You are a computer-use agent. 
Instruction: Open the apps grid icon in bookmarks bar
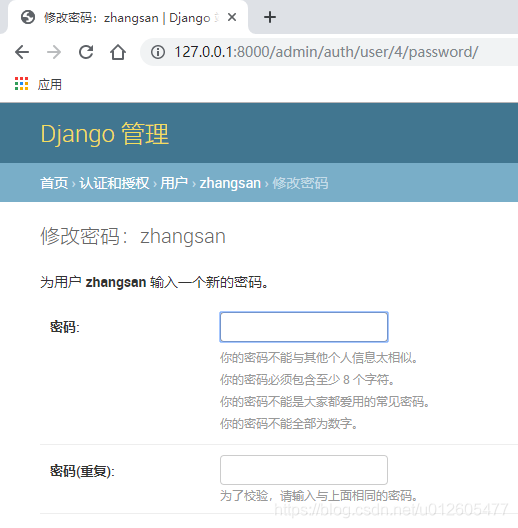(x=21, y=84)
